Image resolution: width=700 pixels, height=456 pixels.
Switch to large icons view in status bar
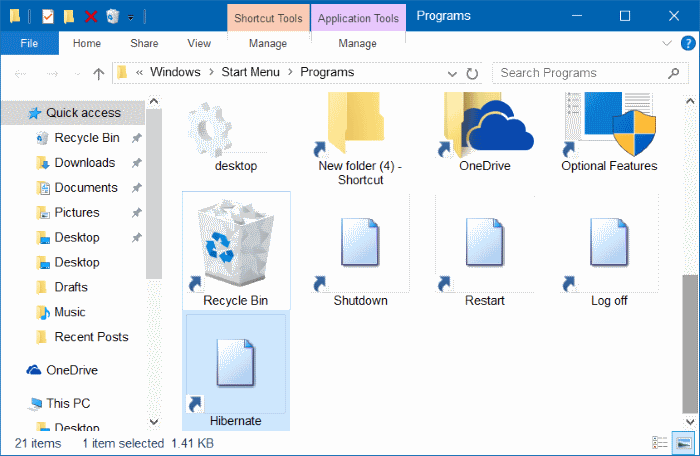[683, 443]
